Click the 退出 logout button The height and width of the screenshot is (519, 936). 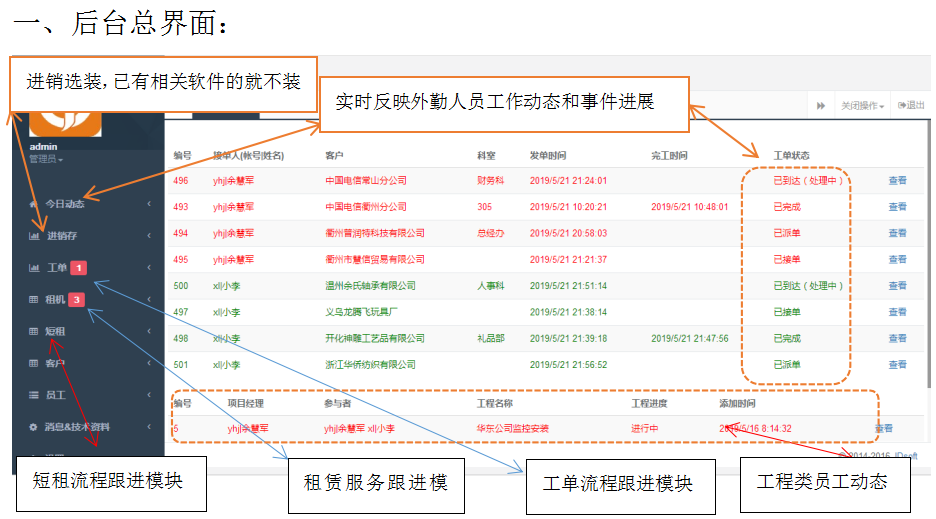(x=911, y=105)
